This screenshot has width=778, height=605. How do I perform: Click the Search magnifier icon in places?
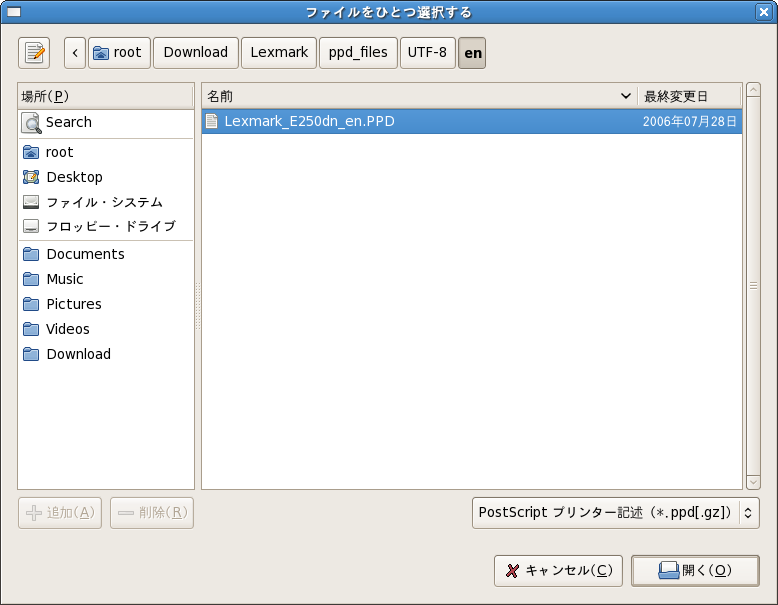pos(31,123)
